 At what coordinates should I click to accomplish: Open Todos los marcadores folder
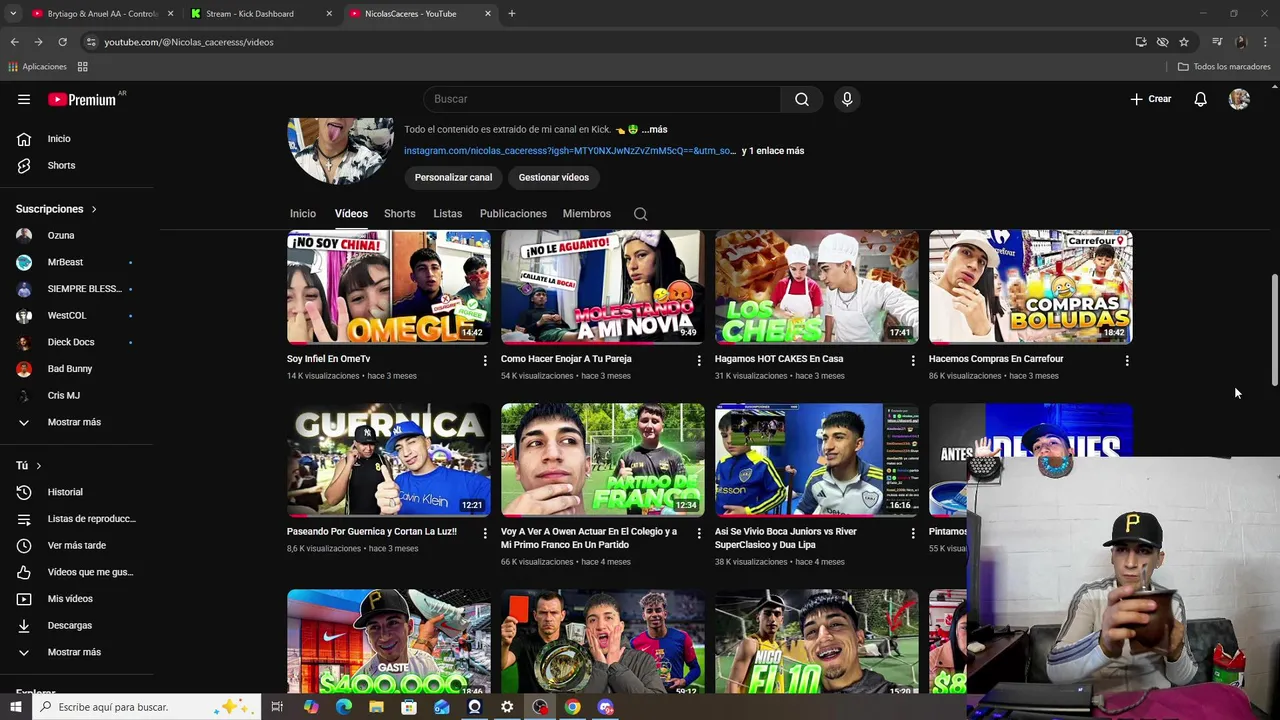(1224, 67)
